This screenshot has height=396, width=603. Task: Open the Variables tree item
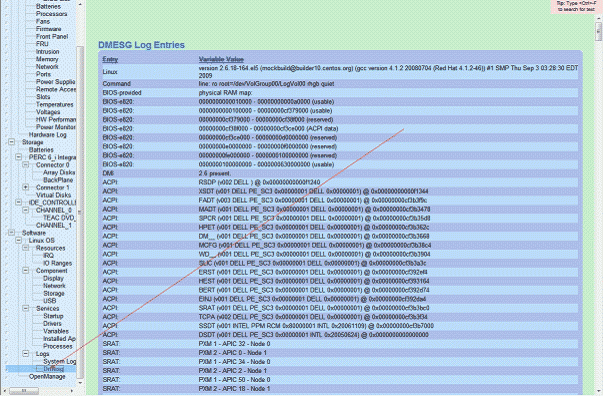coord(56,331)
